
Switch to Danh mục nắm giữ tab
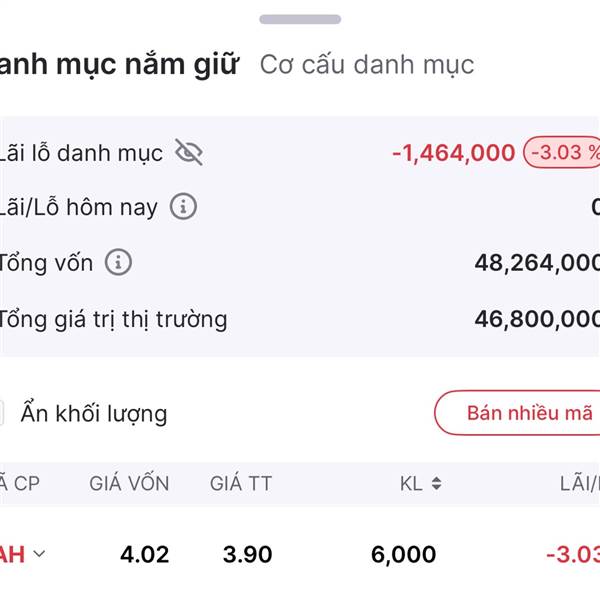120,65
